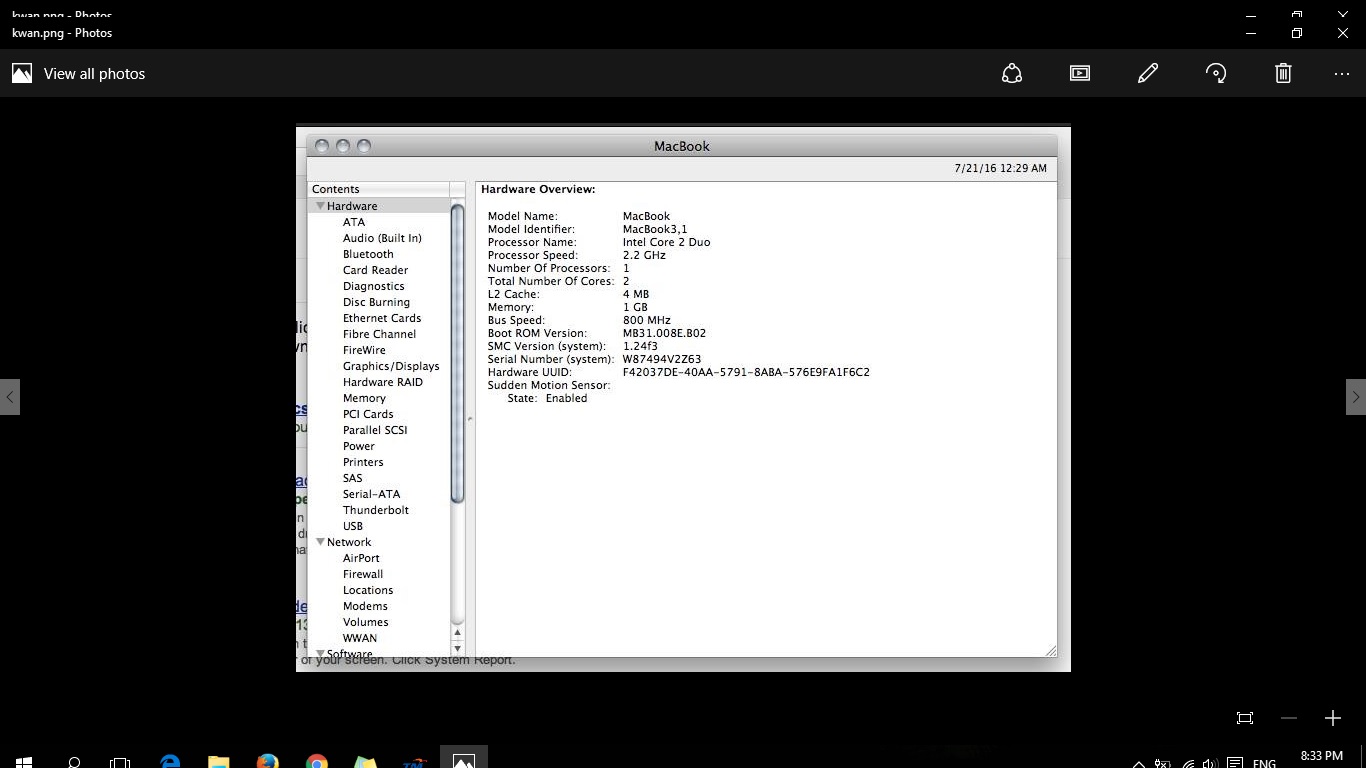Zoom out with the minus button

coord(1289,718)
